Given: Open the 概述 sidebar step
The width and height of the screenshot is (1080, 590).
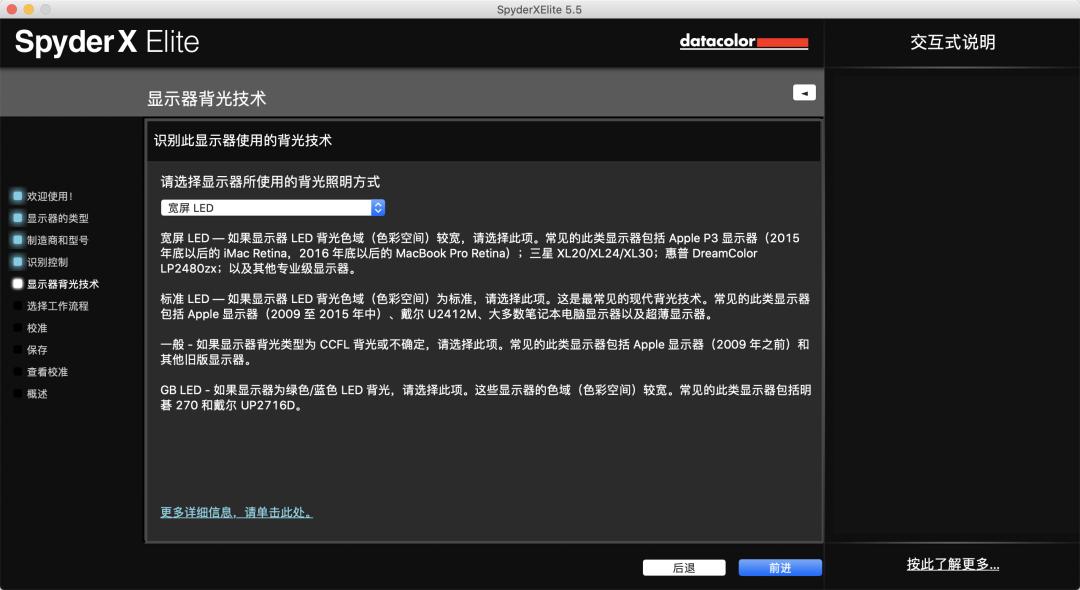Looking at the screenshot, I should pos(37,394).
